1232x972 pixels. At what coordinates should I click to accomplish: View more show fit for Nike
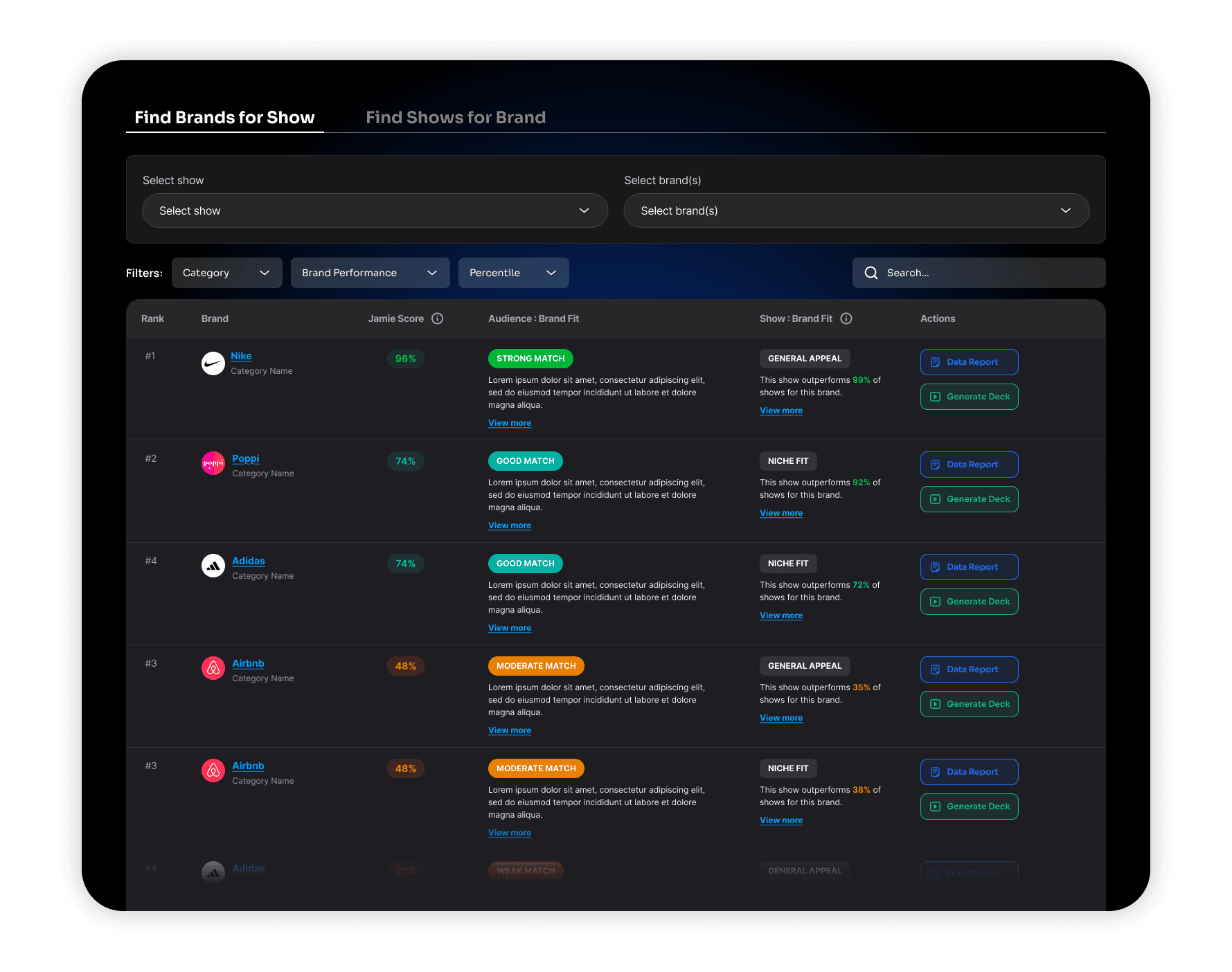[781, 411]
